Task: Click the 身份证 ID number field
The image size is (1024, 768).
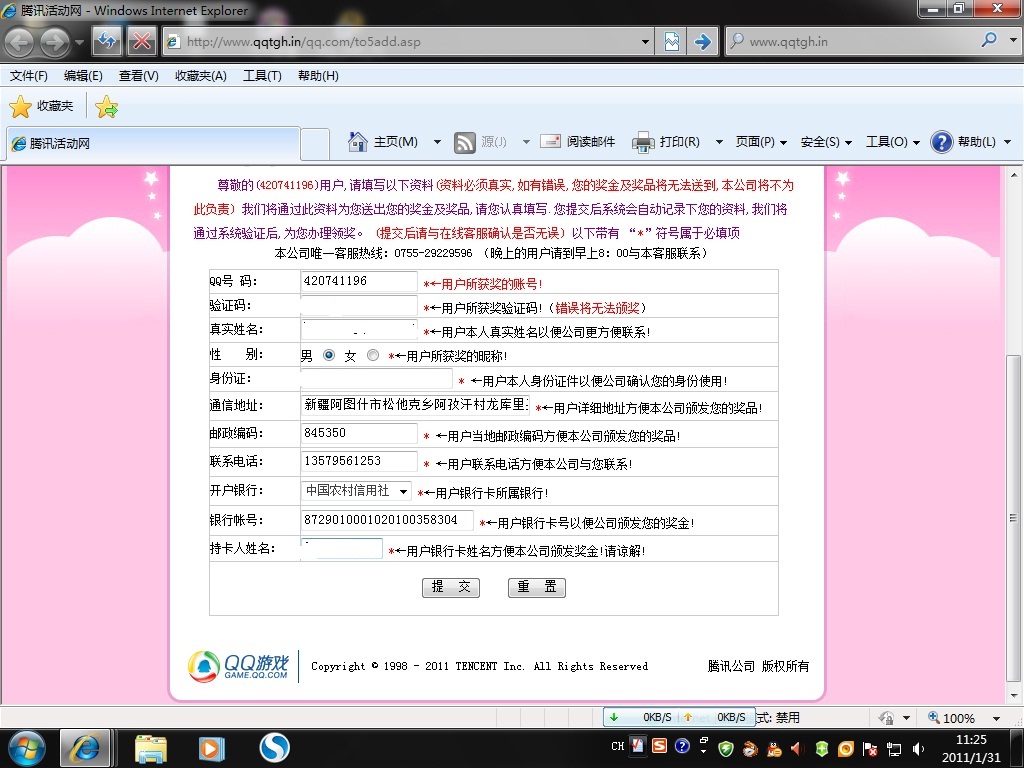Action: [376, 378]
